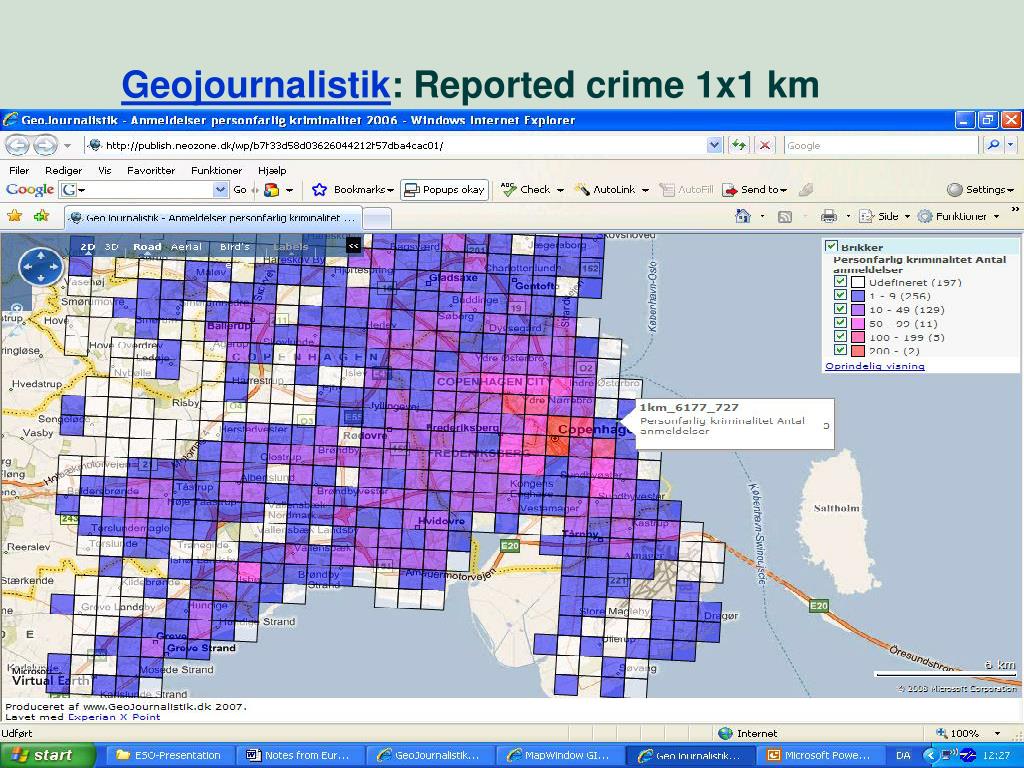Toggle the 200 - (2) checkbox
The image size is (1024, 768).
(840, 350)
